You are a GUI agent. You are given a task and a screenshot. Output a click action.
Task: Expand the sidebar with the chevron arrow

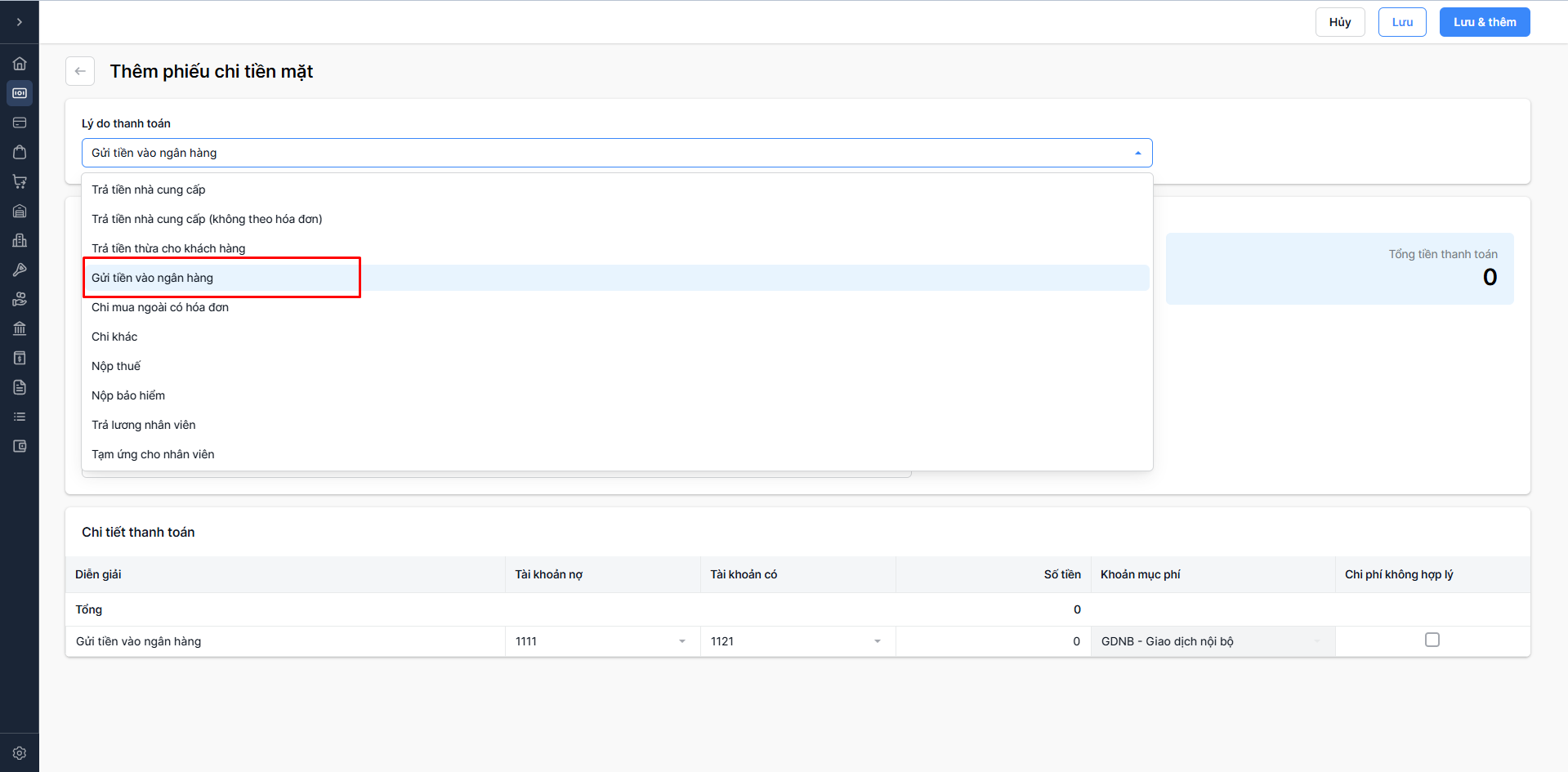[20, 22]
